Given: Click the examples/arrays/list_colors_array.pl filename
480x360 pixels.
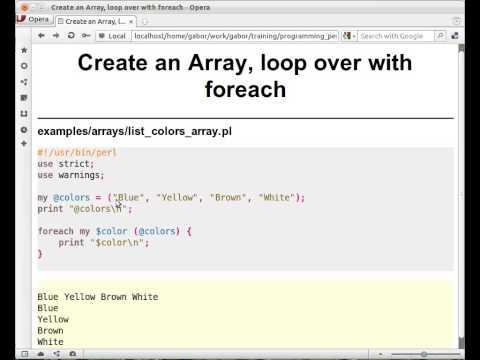Looking at the screenshot, I should point(135,131).
